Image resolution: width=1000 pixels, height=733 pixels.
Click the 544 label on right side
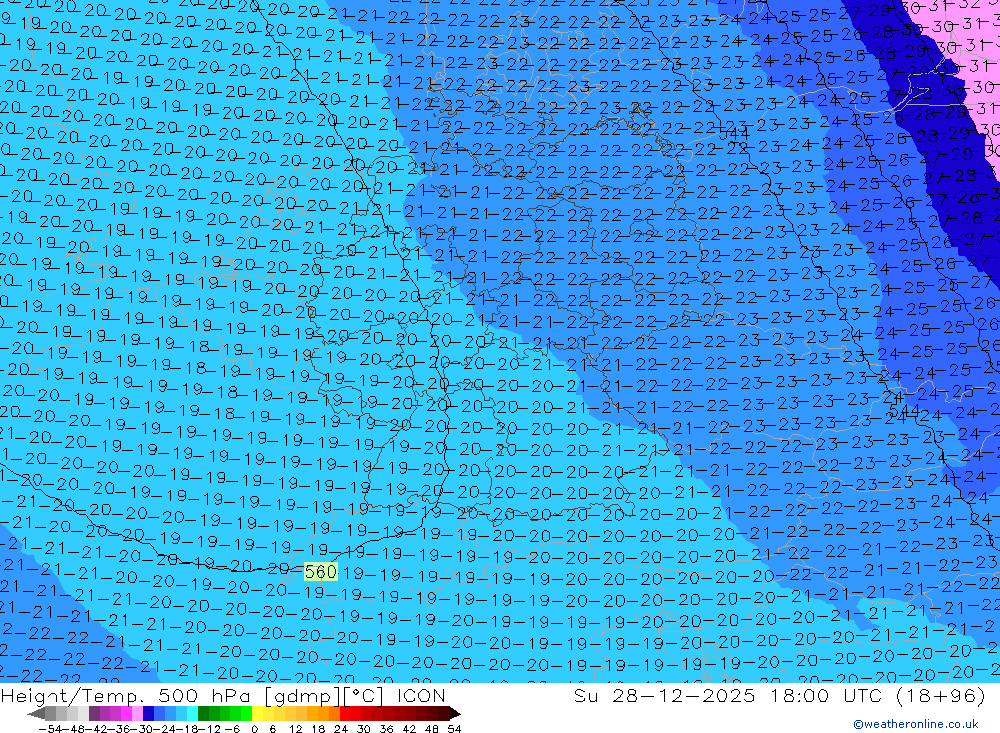coord(903,411)
